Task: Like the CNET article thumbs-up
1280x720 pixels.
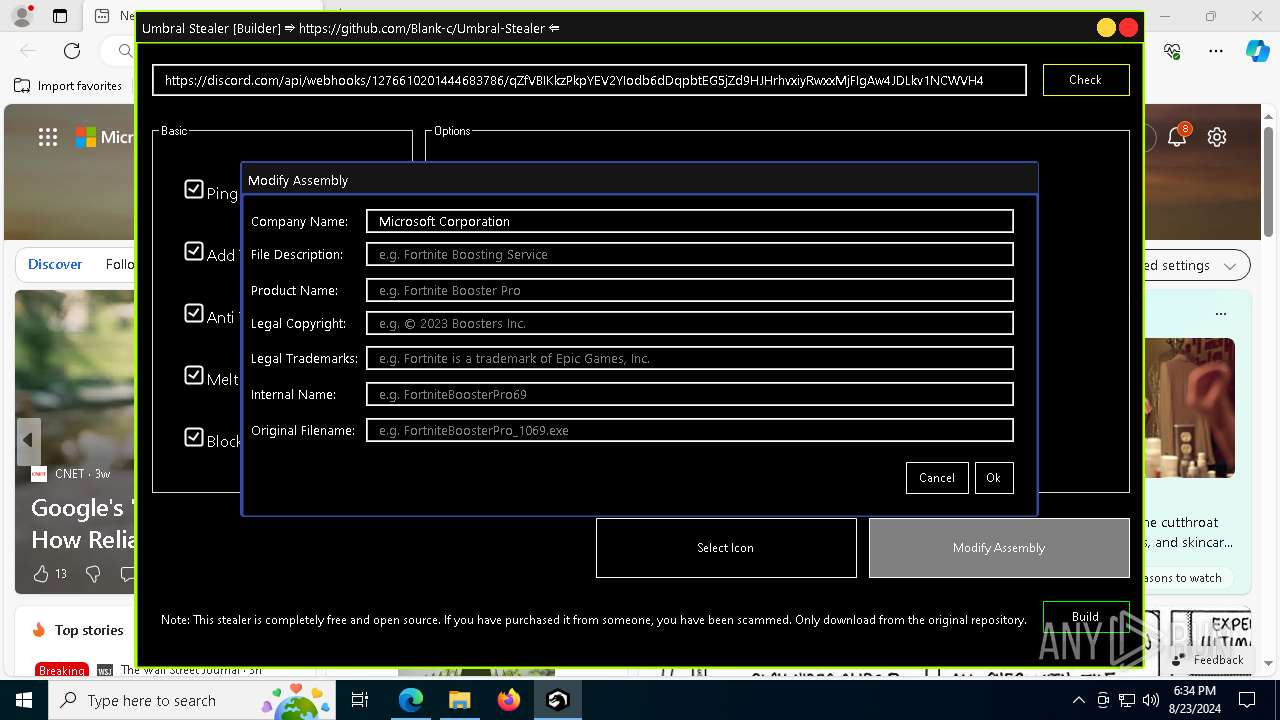Action: [41, 573]
